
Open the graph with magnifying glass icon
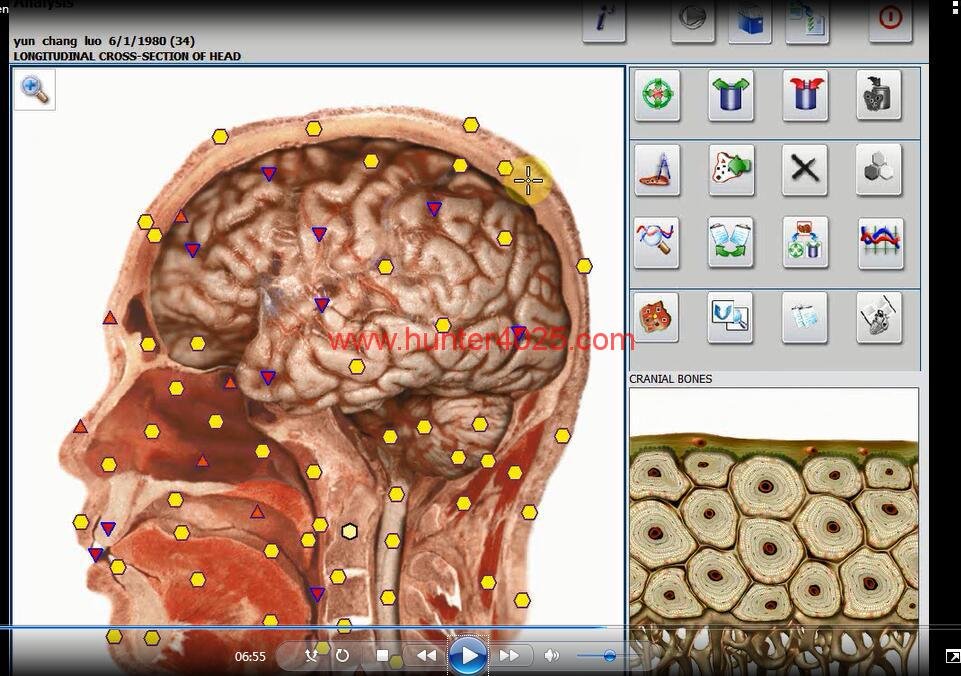click(x=657, y=243)
